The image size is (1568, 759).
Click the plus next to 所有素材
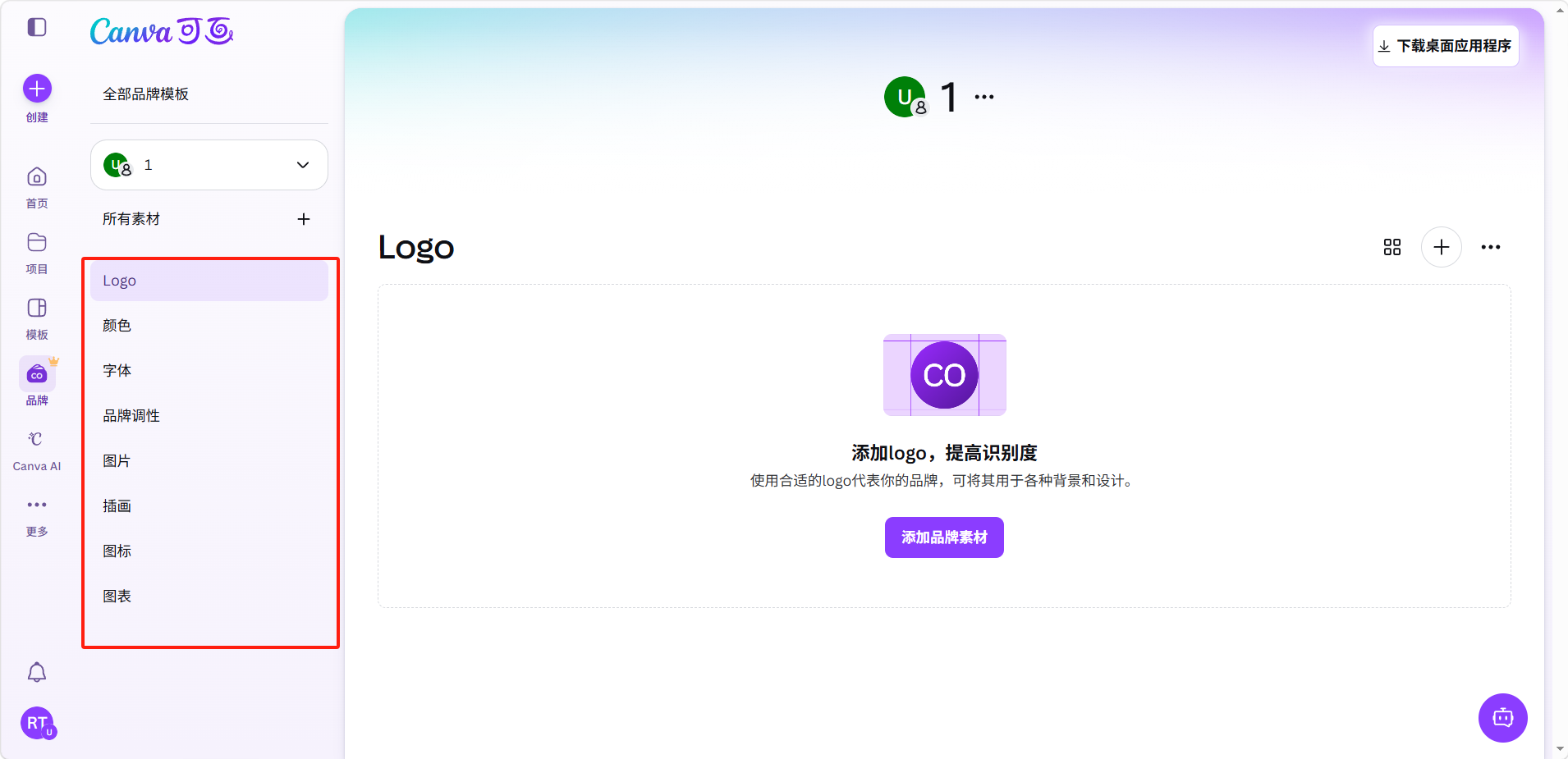[x=304, y=219]
